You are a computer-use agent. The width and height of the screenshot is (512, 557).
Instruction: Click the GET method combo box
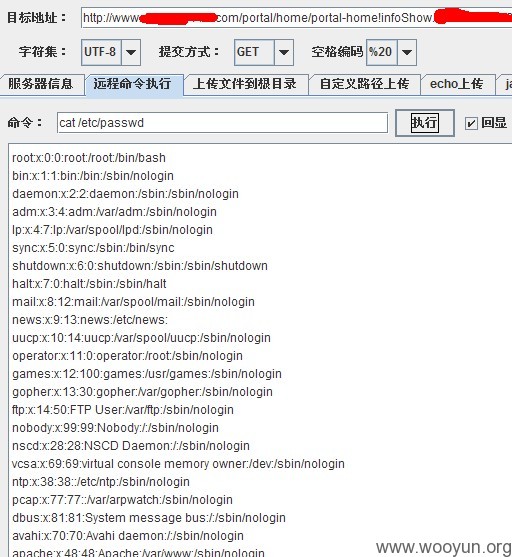[264, 52]
